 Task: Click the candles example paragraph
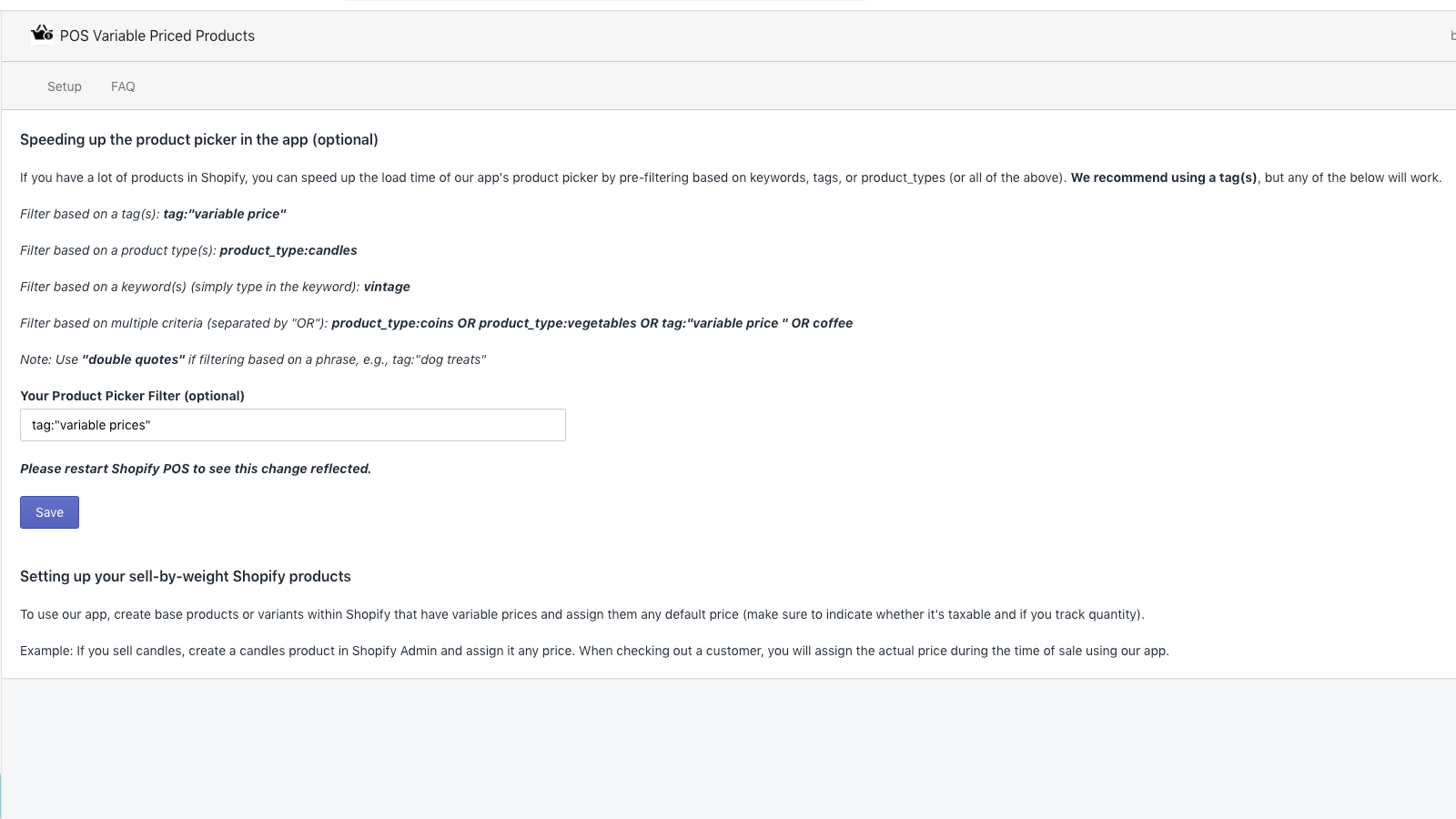[595, 650]
